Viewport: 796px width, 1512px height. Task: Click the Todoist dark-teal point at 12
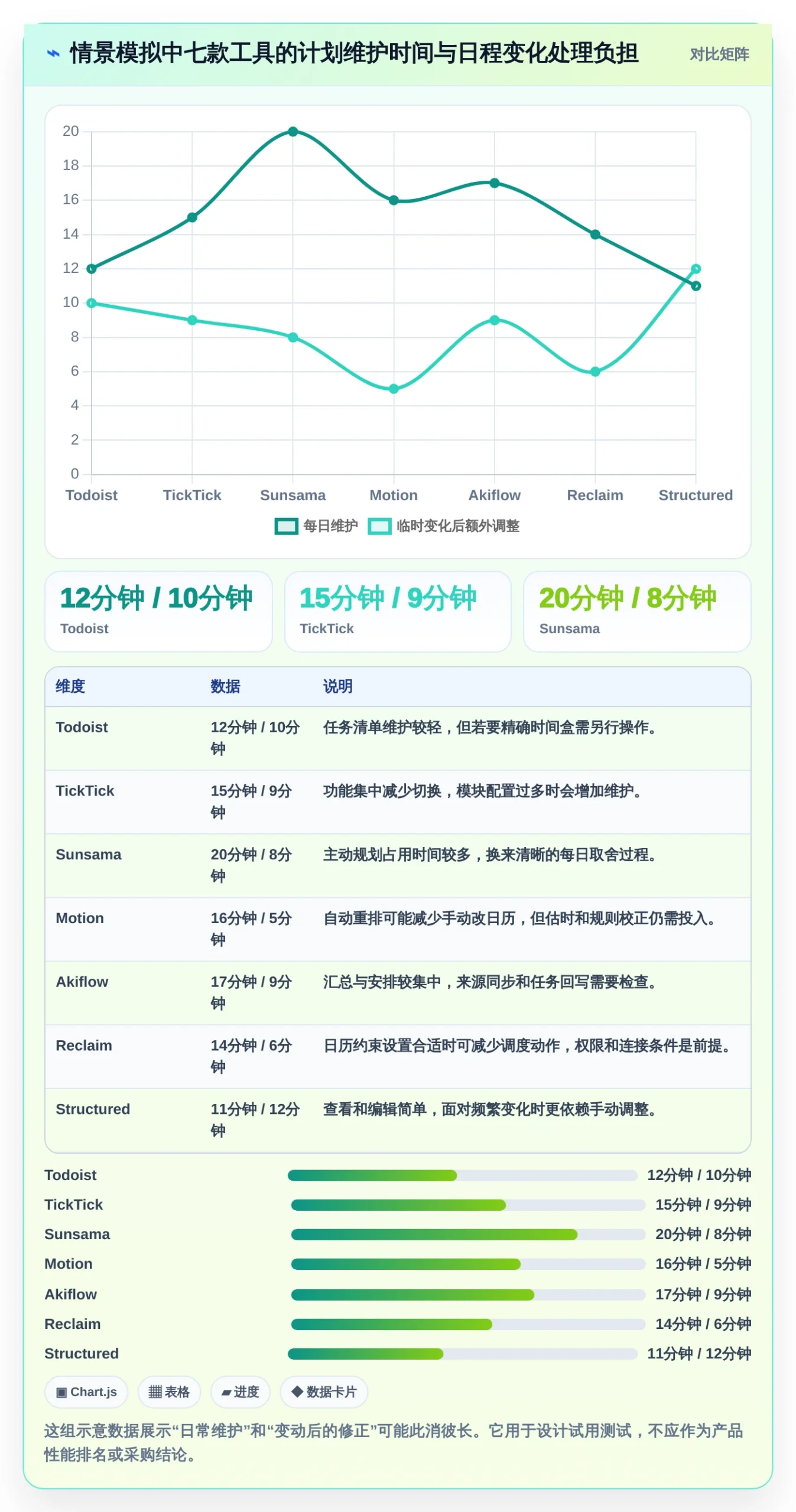pyautogui.click(x=92, y=269)
